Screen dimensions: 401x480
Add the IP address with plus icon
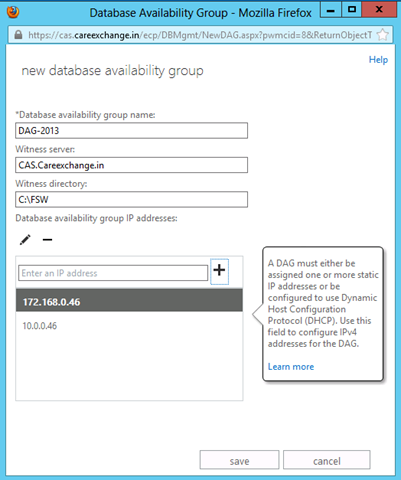(x=219, y=271)
